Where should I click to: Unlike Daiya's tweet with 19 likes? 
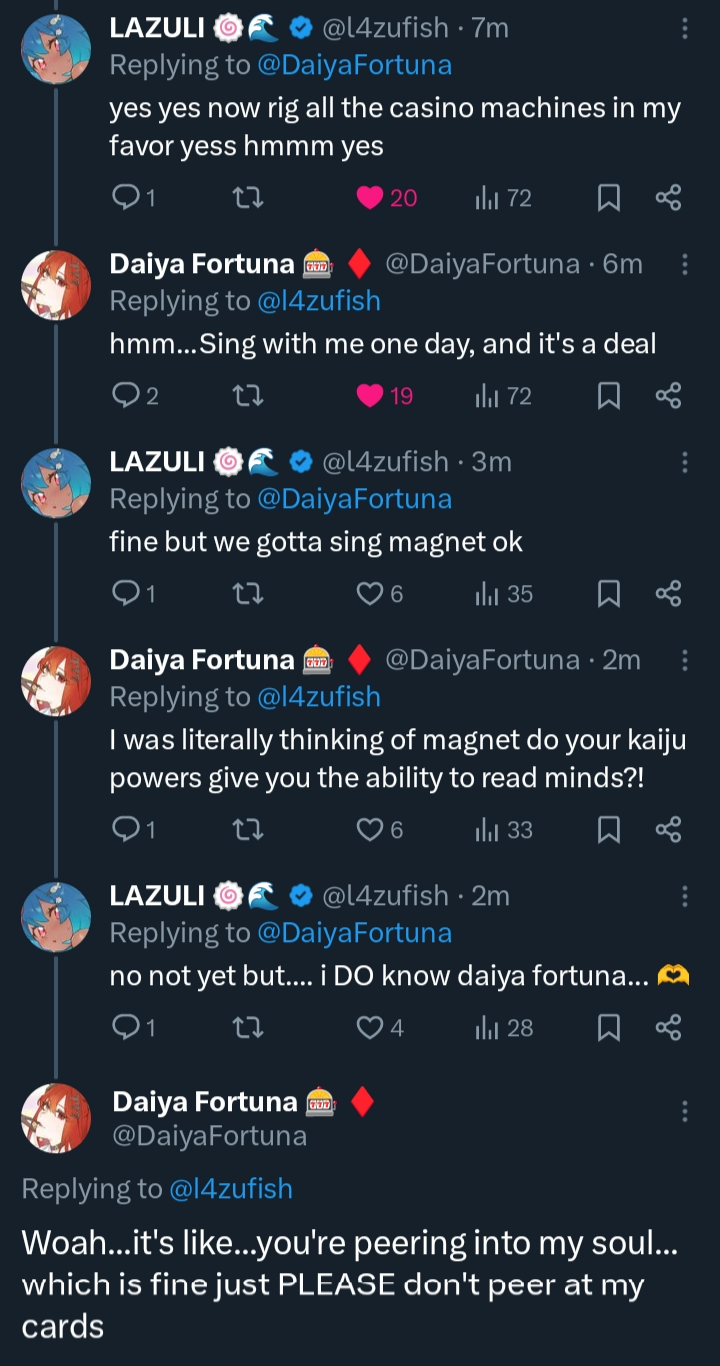370,396
